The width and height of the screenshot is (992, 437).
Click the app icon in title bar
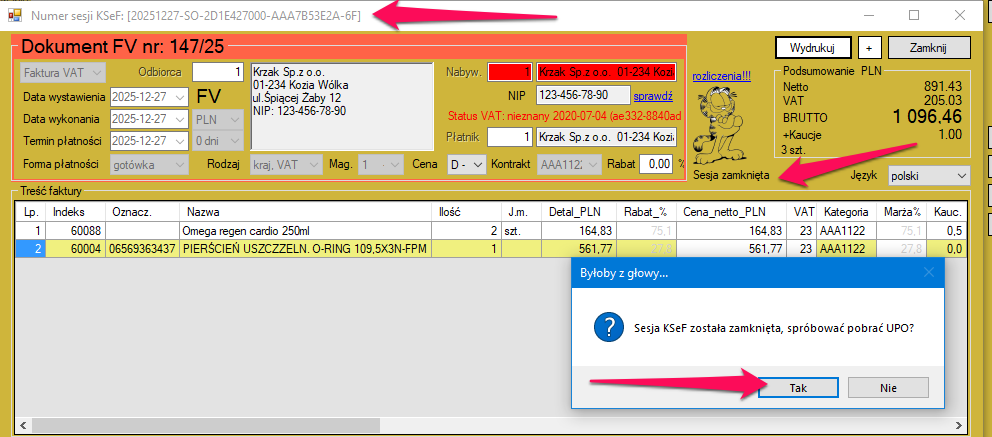tap(14, 17)
